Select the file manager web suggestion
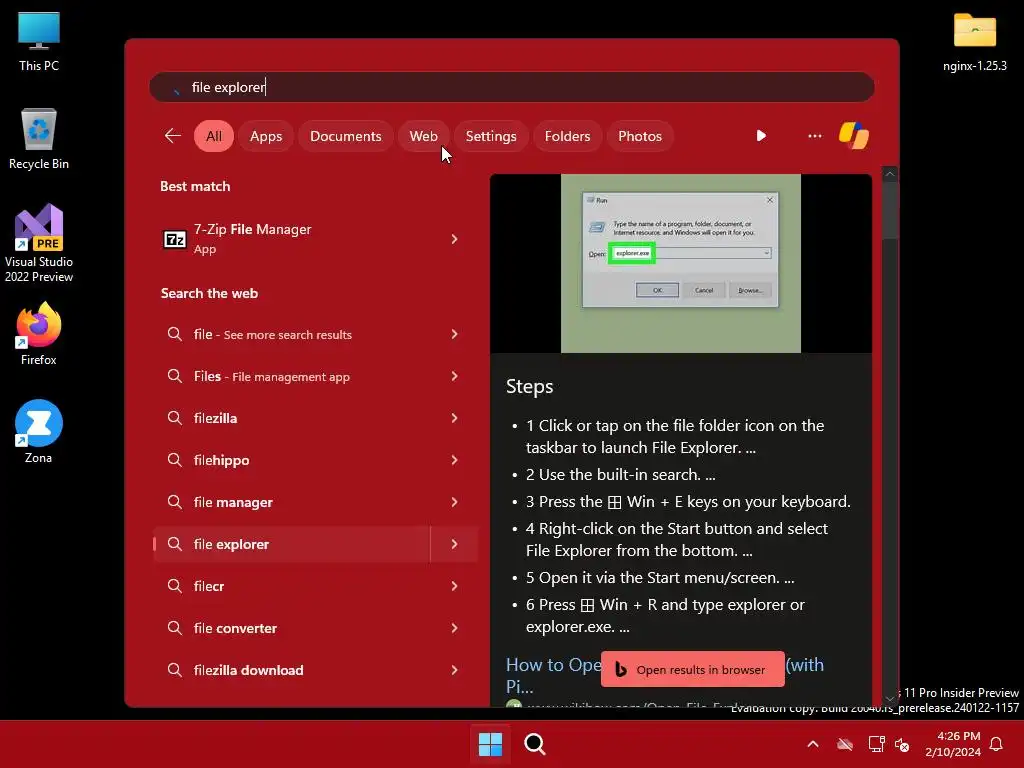 (291, 502)
